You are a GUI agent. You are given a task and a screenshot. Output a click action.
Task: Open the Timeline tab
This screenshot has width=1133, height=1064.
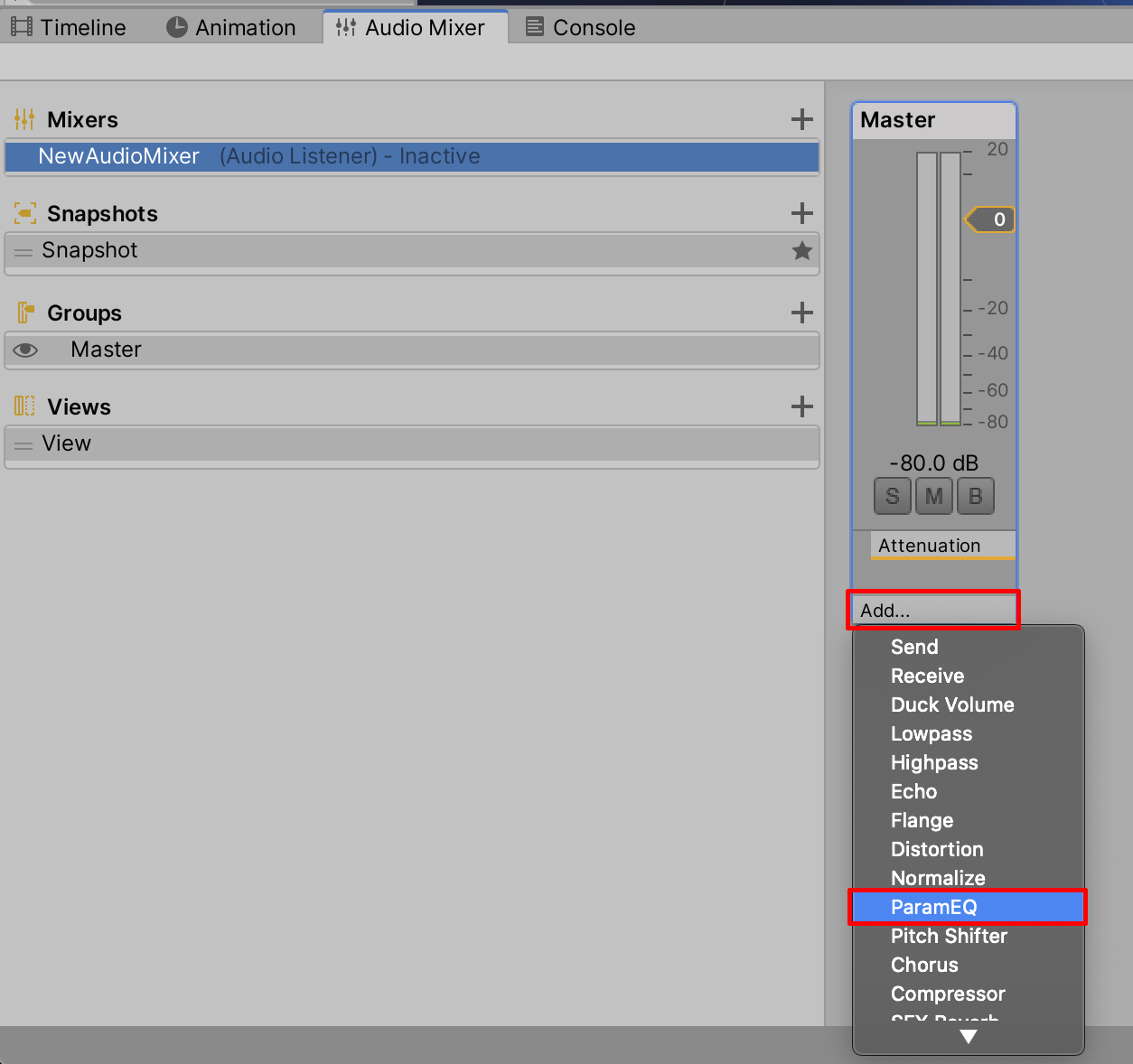pyautogui.click(x=69, y=28)
